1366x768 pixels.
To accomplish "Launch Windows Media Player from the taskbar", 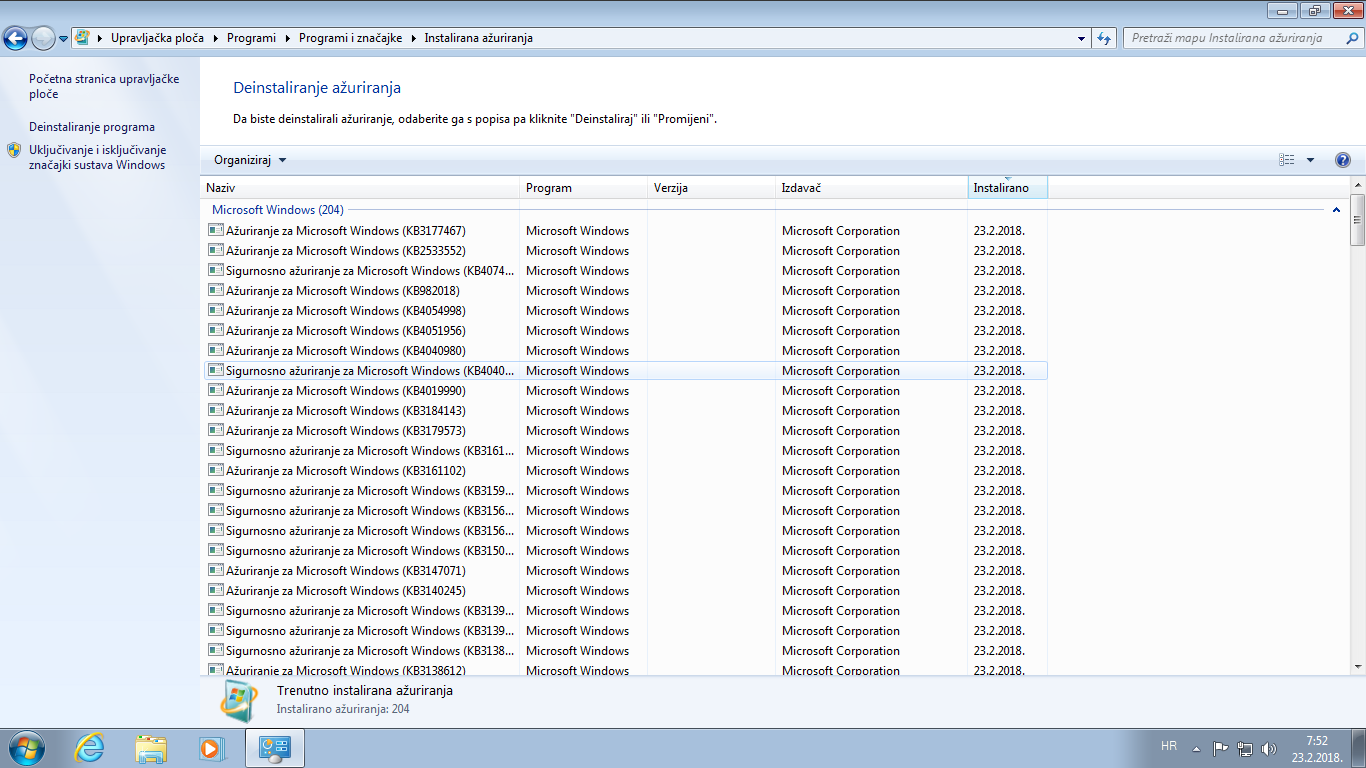I will tap(210, 747).
